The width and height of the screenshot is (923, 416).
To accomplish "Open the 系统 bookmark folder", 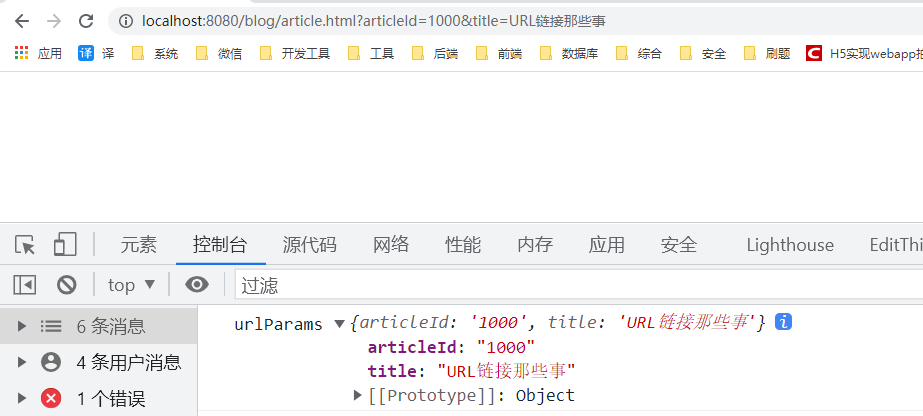I will click(155, 54).
